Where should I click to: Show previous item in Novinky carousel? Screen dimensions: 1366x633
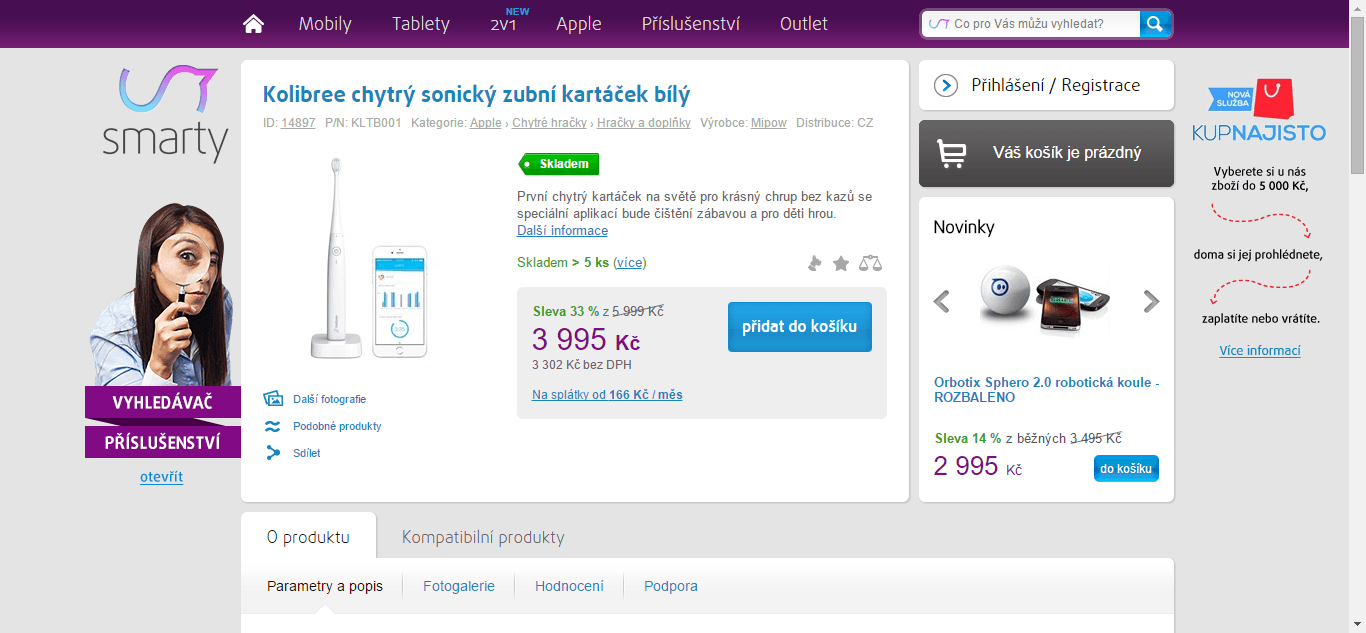[x=941, y=301]
